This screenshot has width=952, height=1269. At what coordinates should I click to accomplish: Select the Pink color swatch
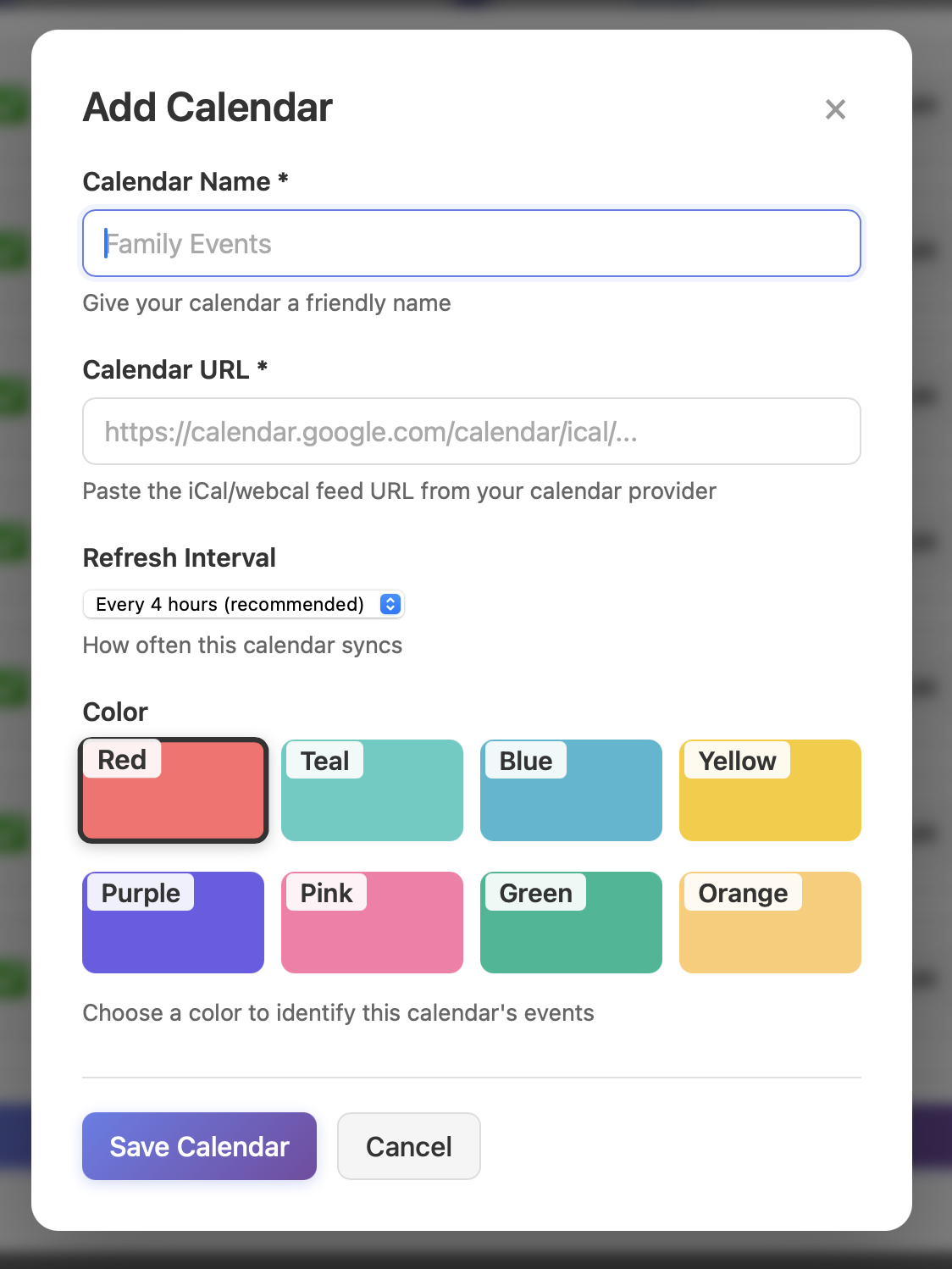(372, 923)
